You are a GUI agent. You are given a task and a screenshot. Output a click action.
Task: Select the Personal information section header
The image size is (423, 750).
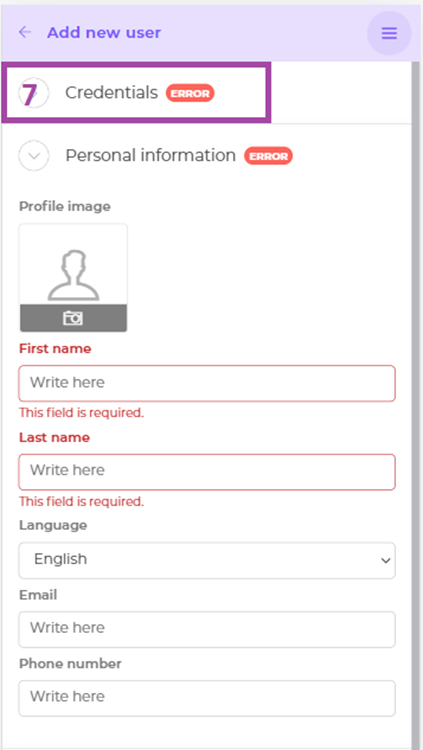point(150,155)
